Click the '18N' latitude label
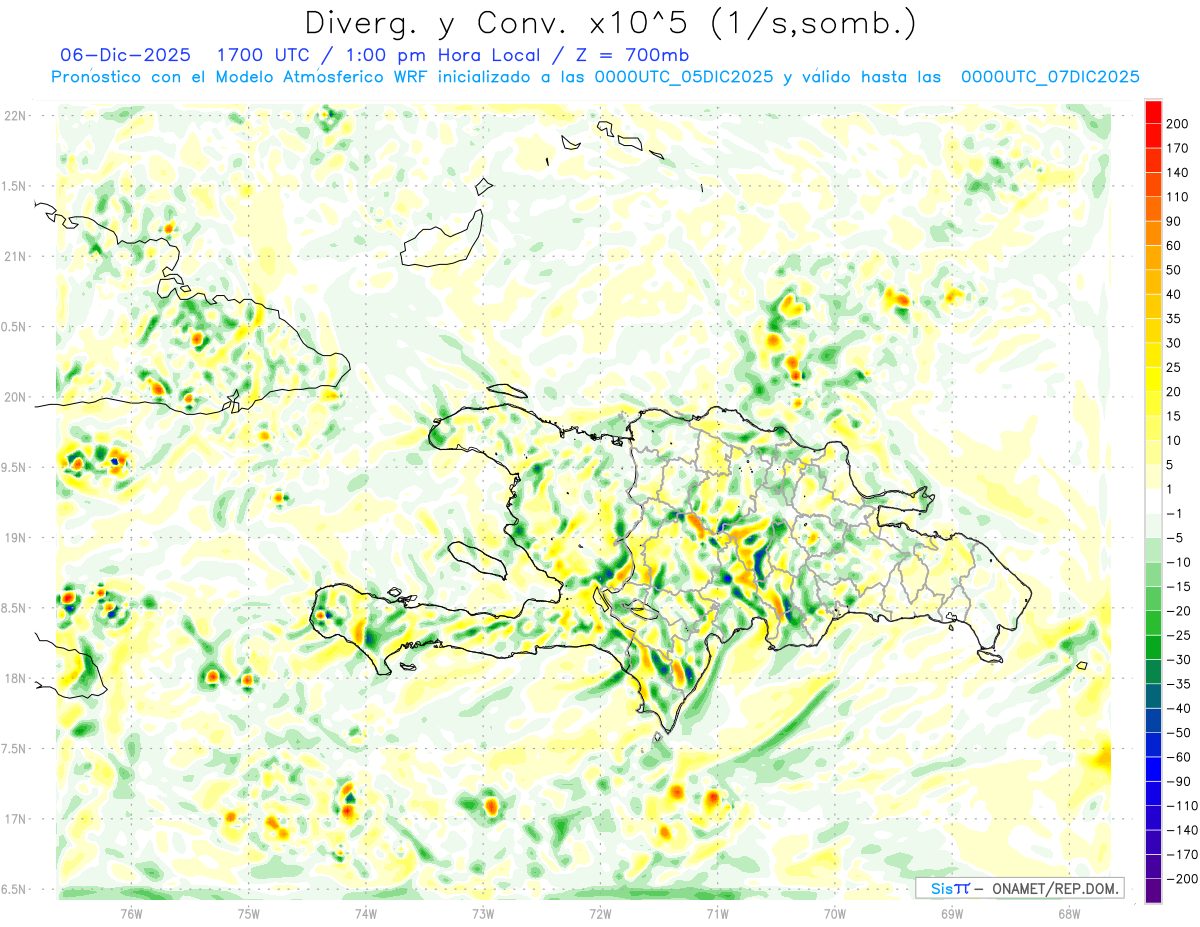Viewport: 1200px width, 927px height. (x=16, y=679)
